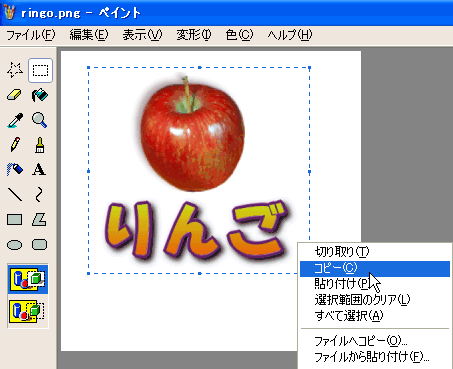Viewport: 453px width, 369px height.
Task: Open the 変形(I) menu
Action: 194,35
